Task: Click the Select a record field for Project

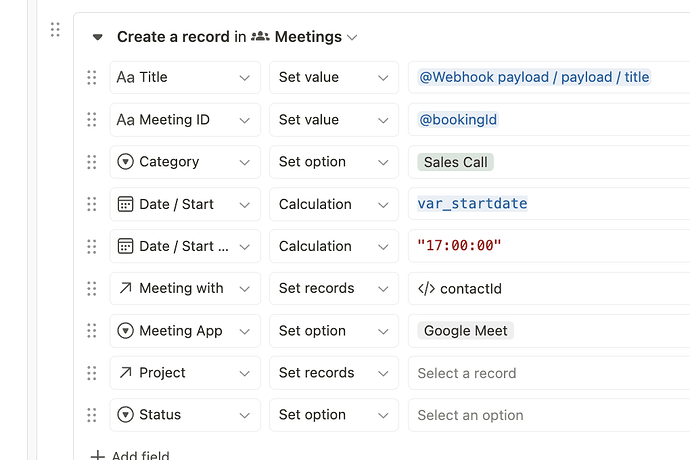Action: coord(549,373)
